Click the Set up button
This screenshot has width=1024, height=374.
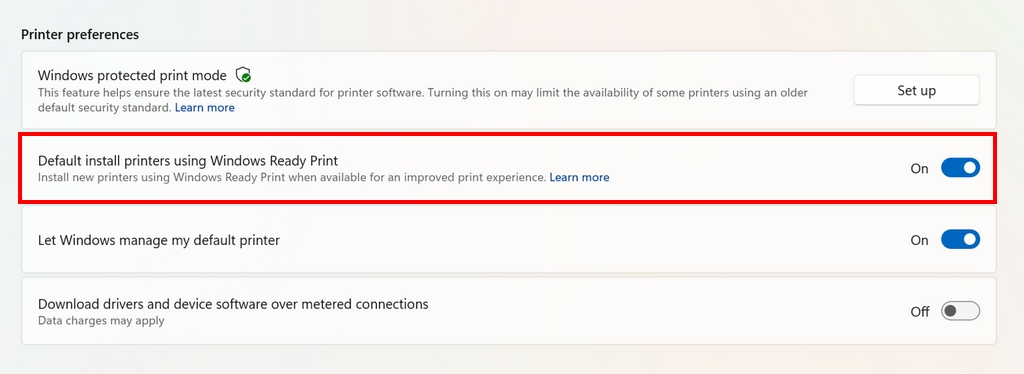click(916, 90)
